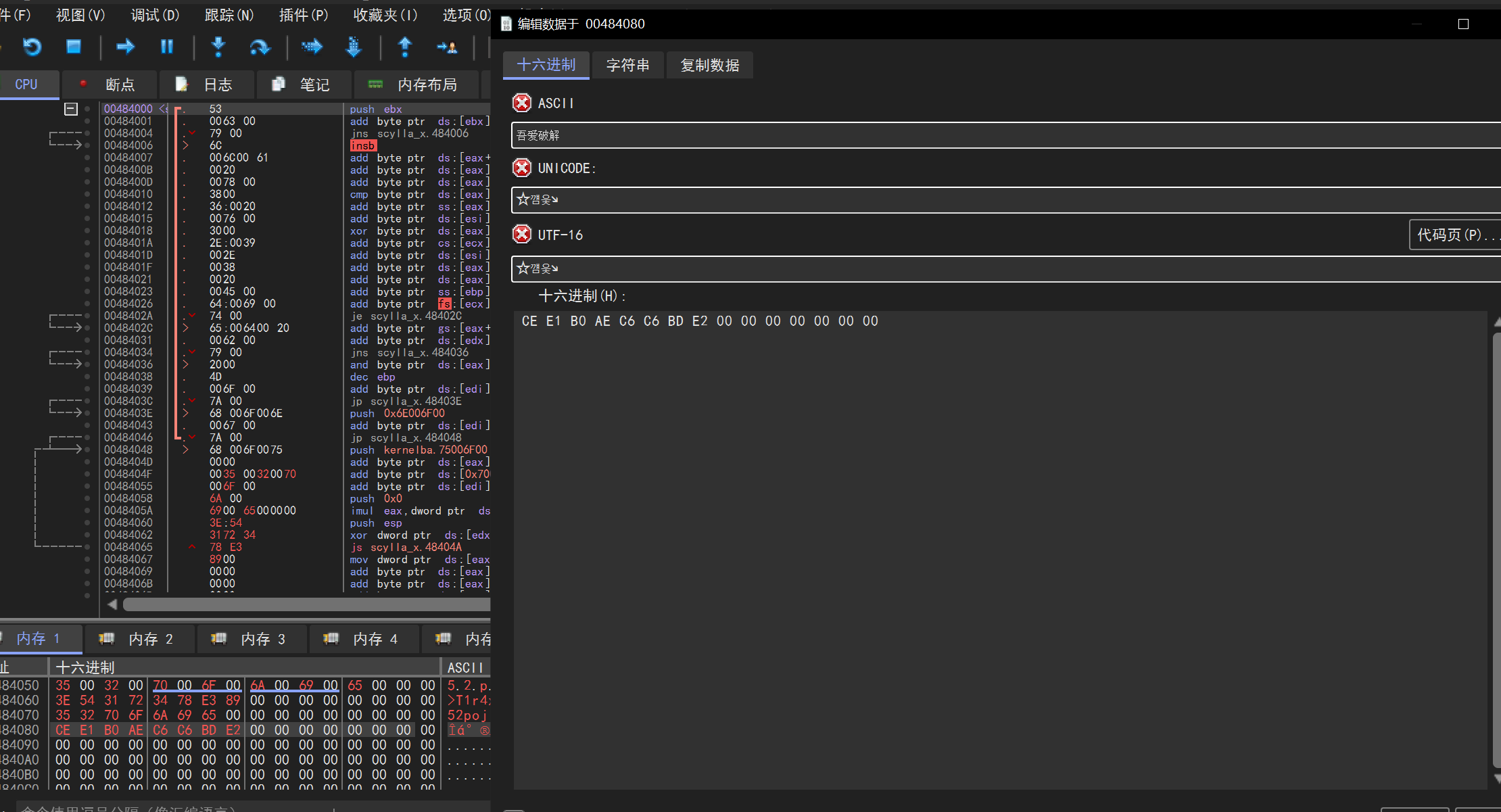Click the disassembly horizontal scrollbar

coord(306,604)
